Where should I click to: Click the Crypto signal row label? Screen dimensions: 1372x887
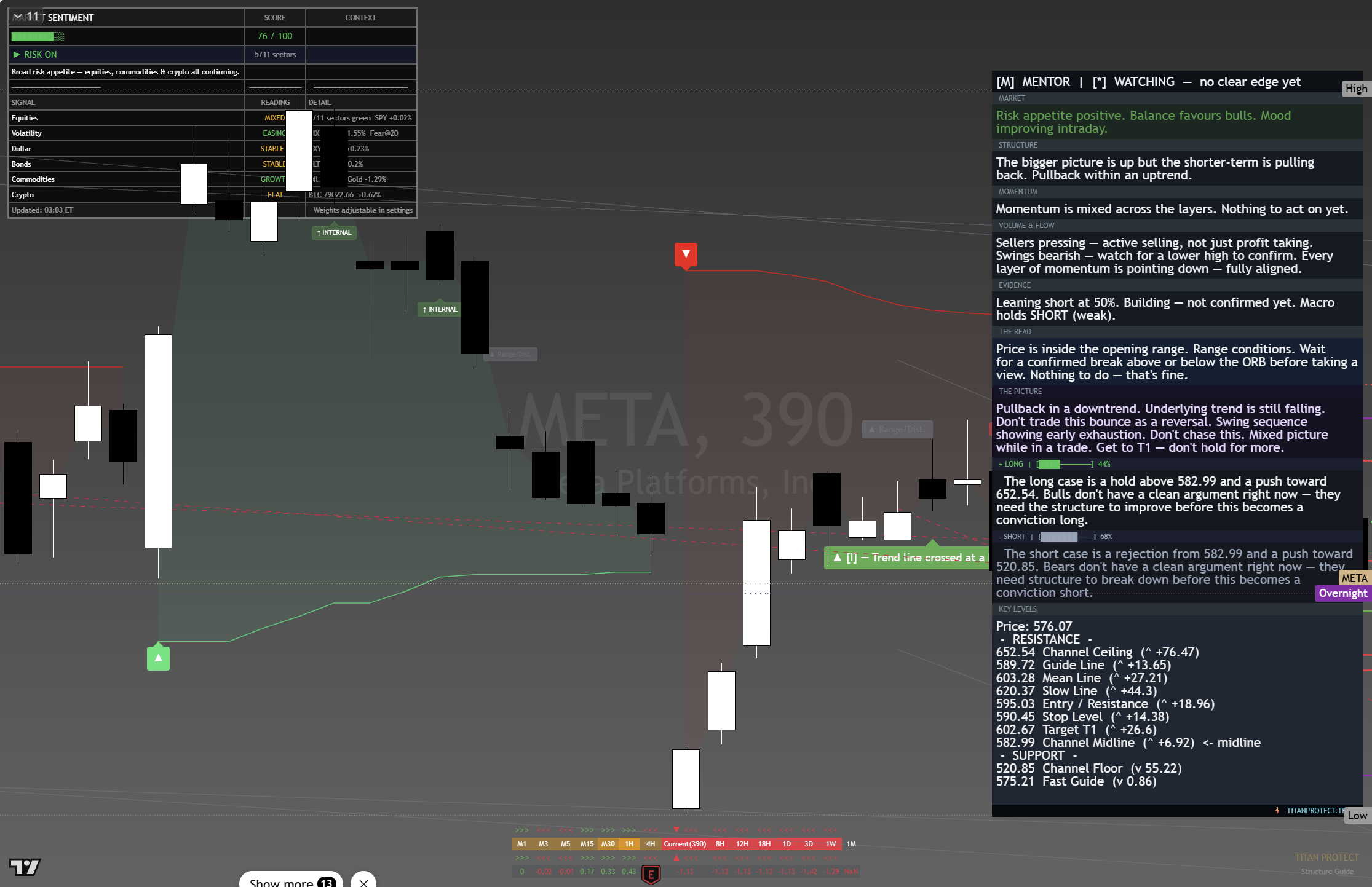tap(22, 194)
